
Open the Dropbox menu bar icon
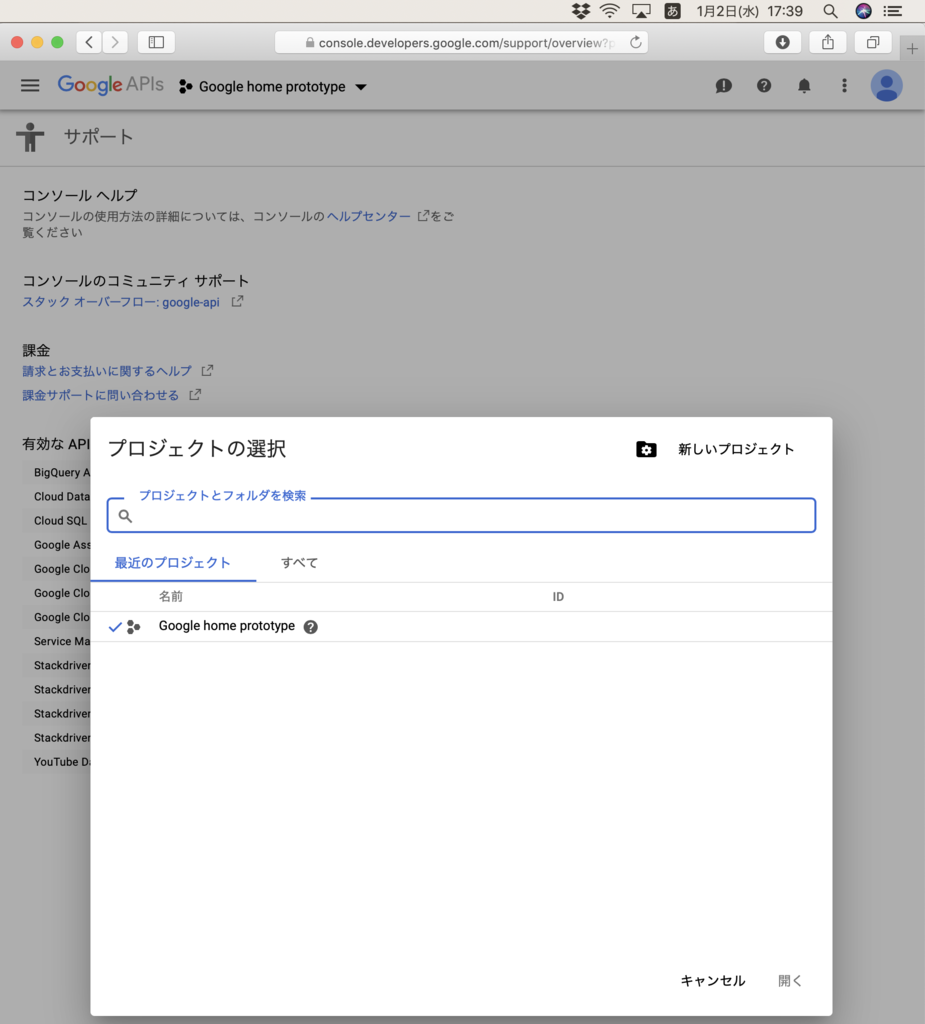click(579, 11)
